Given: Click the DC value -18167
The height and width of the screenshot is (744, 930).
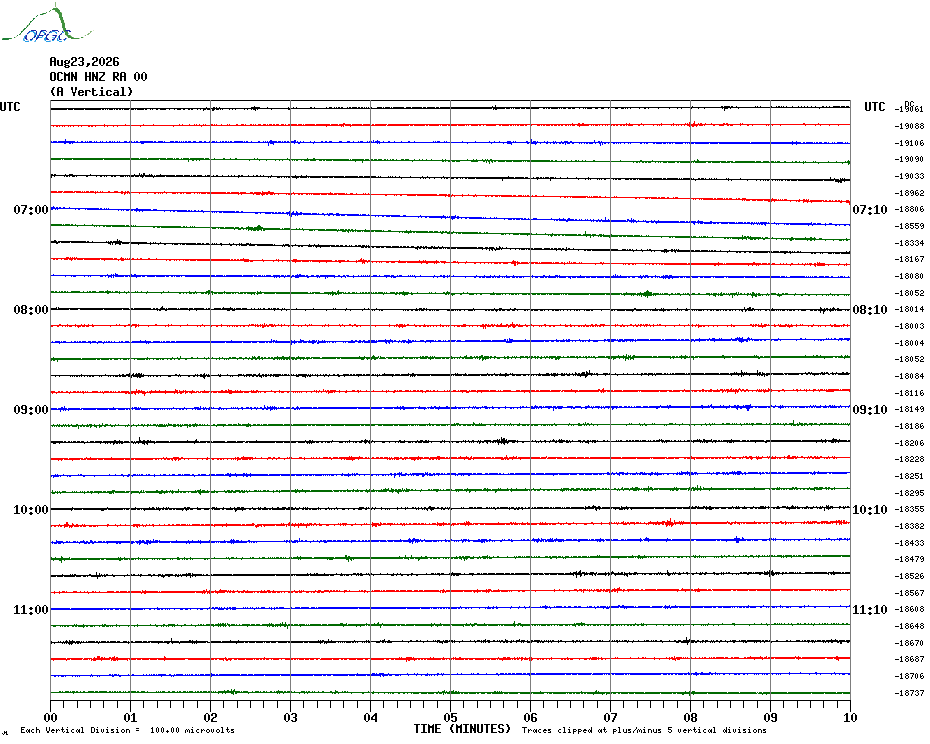Looking at the screenshot, I should (x=909, y=259).
